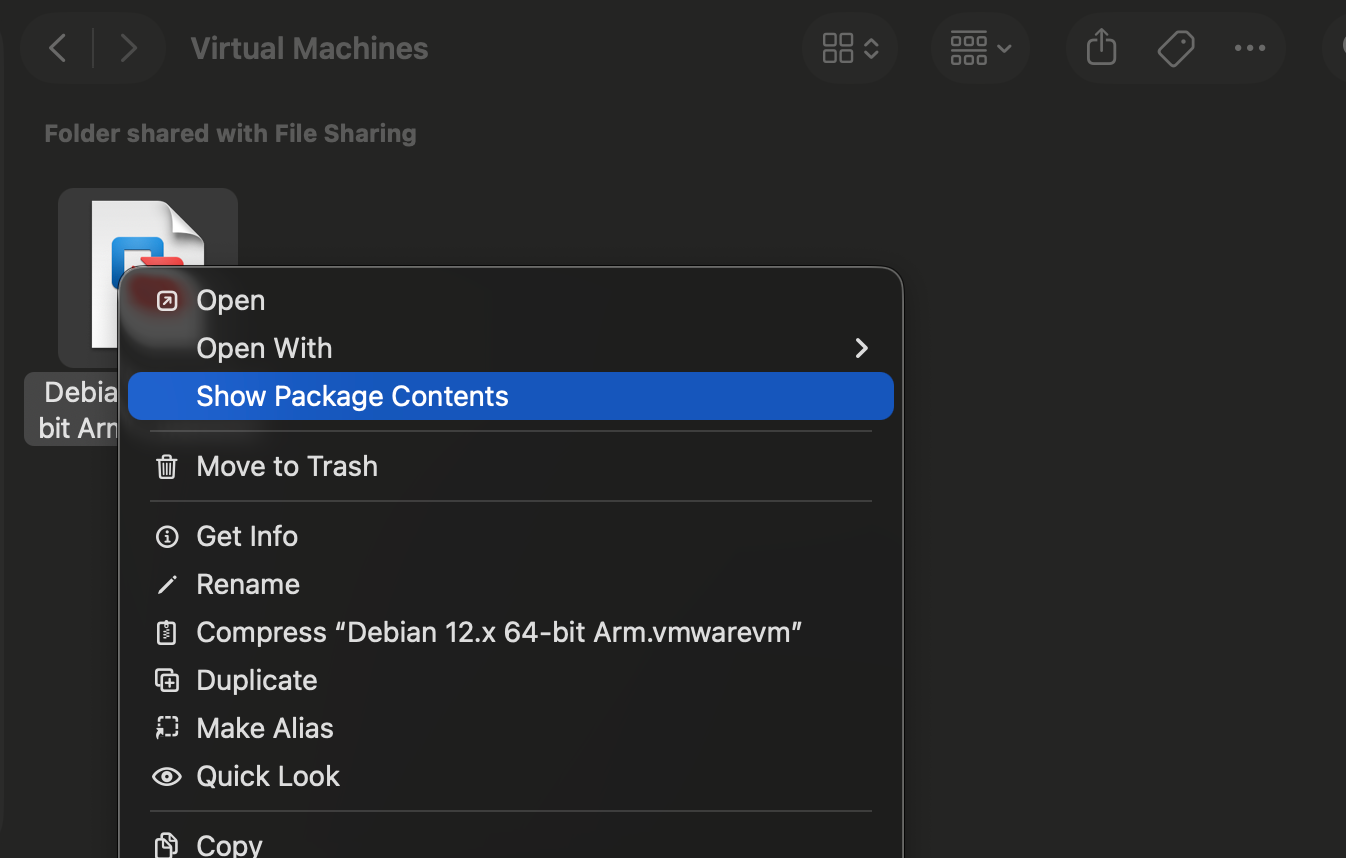Click the Share toolbar icon
Screen dimensions: 1346x858
1101,48
